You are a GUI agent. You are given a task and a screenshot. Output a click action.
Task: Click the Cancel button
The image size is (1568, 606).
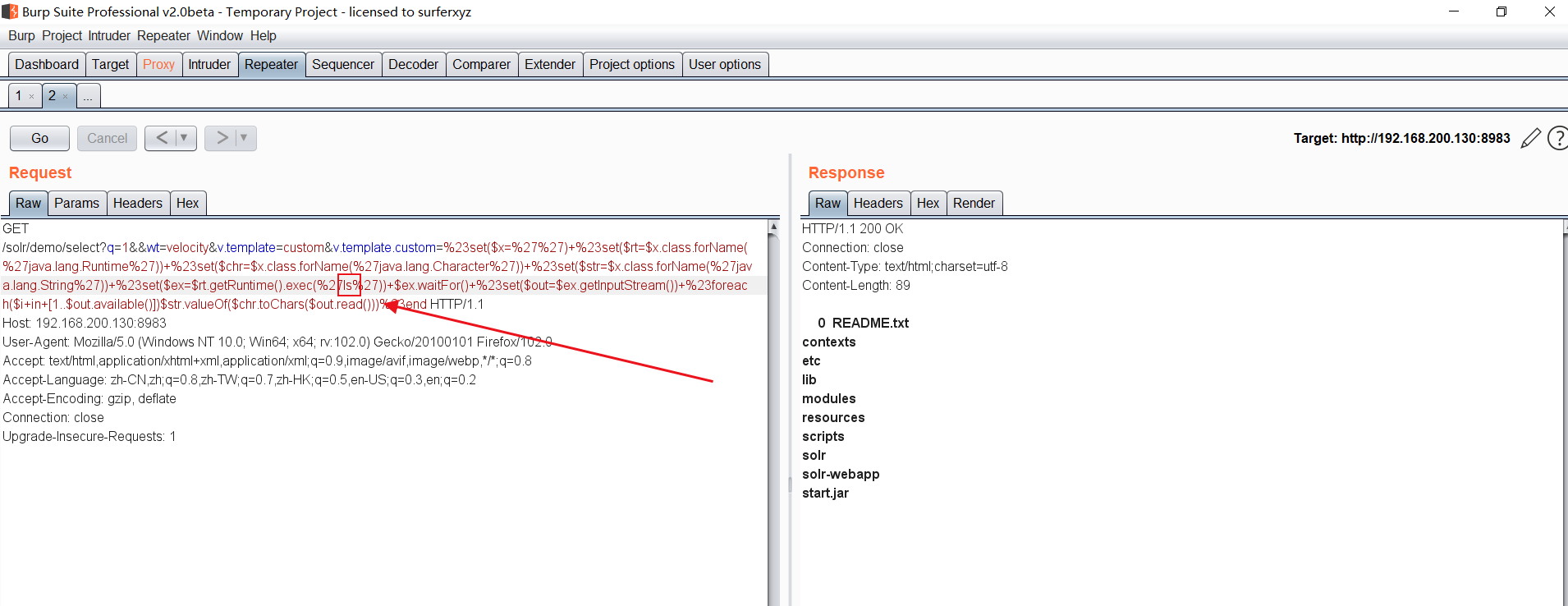tap(108, 138)
